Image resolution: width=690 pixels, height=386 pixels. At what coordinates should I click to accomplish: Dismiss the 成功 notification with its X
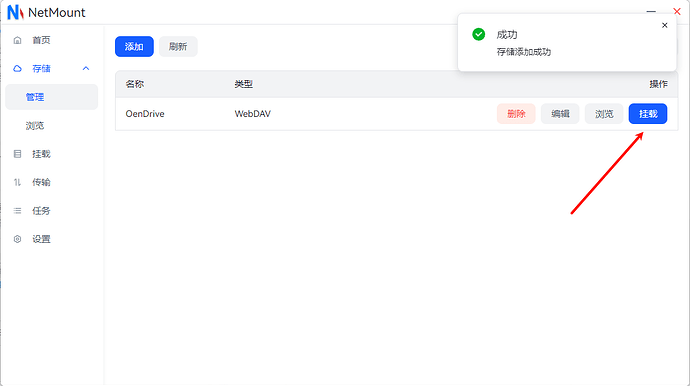664,26
